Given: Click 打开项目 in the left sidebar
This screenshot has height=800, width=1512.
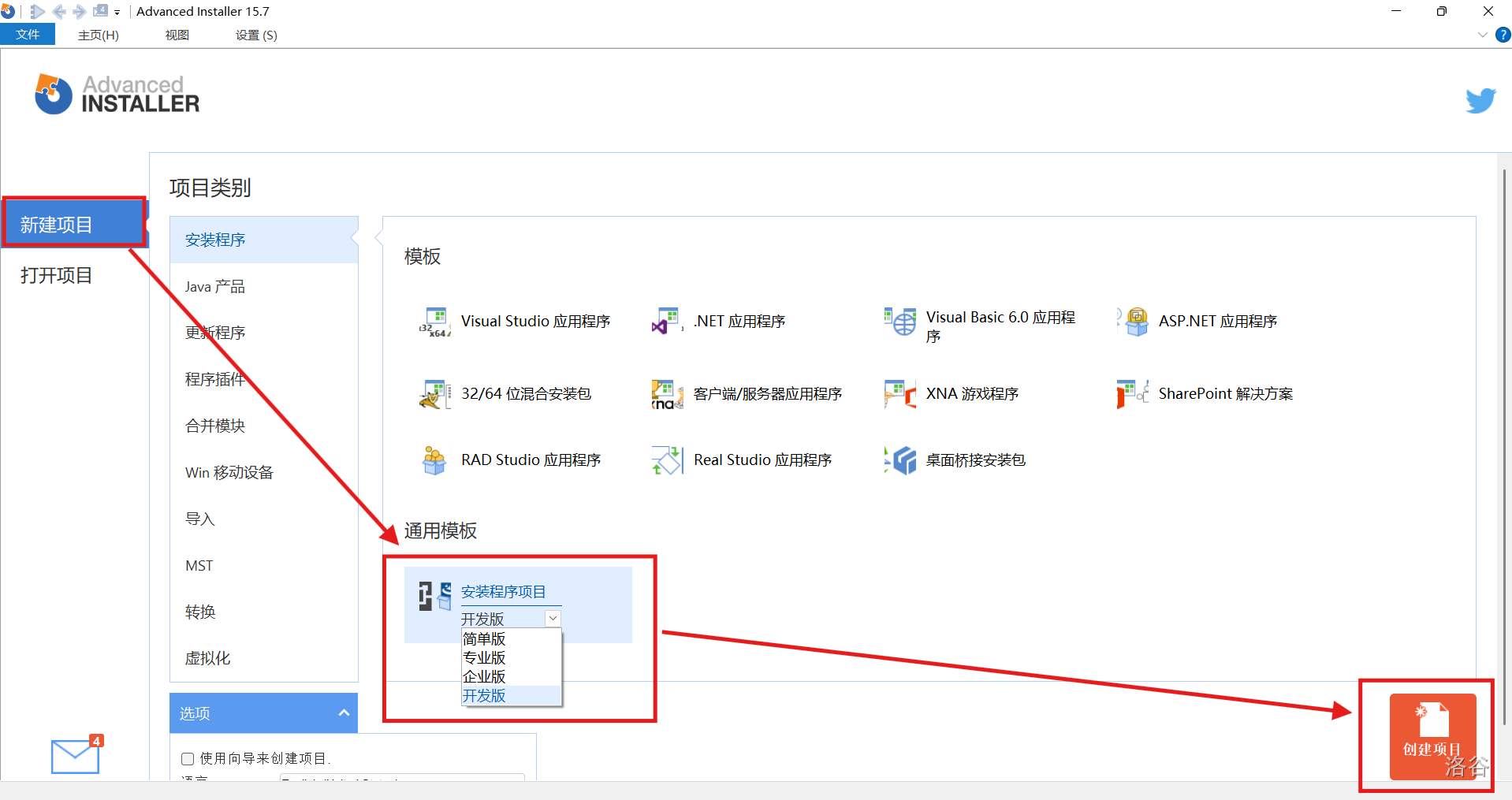Looking at the screenshot, I should (57, 276).
